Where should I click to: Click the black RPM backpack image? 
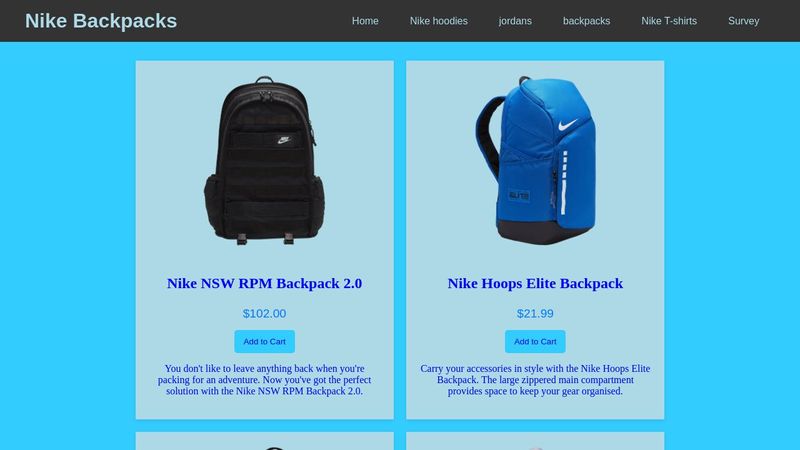pos(264,161)
